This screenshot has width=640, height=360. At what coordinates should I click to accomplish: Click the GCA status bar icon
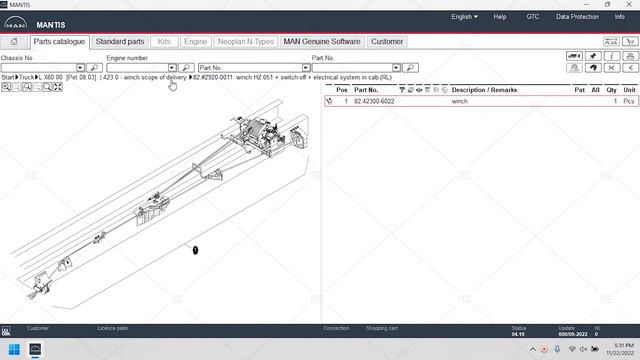[6, 331]
